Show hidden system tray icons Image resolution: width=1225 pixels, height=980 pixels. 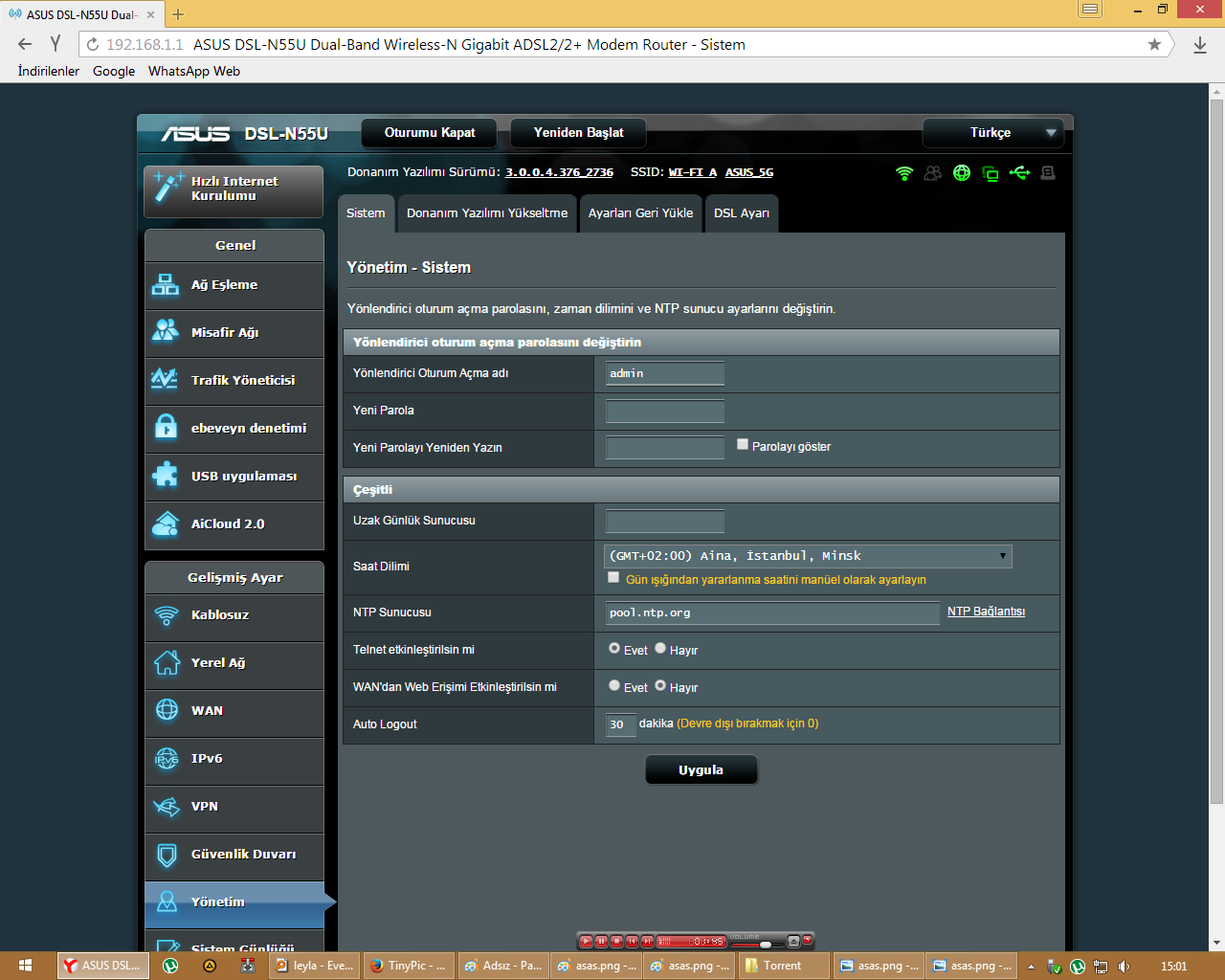pyautogui.click(x=1031, y=966)
